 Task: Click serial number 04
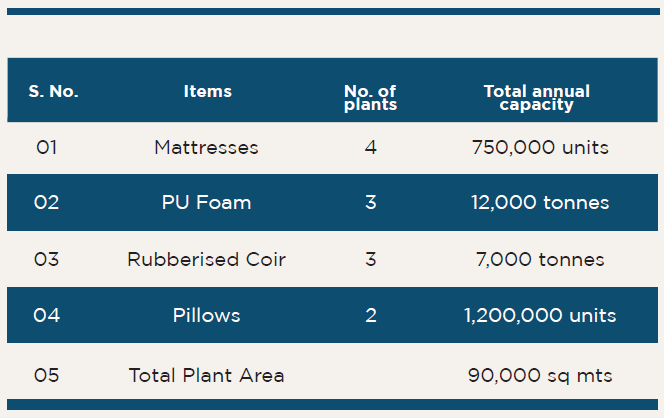coord(47,316)
